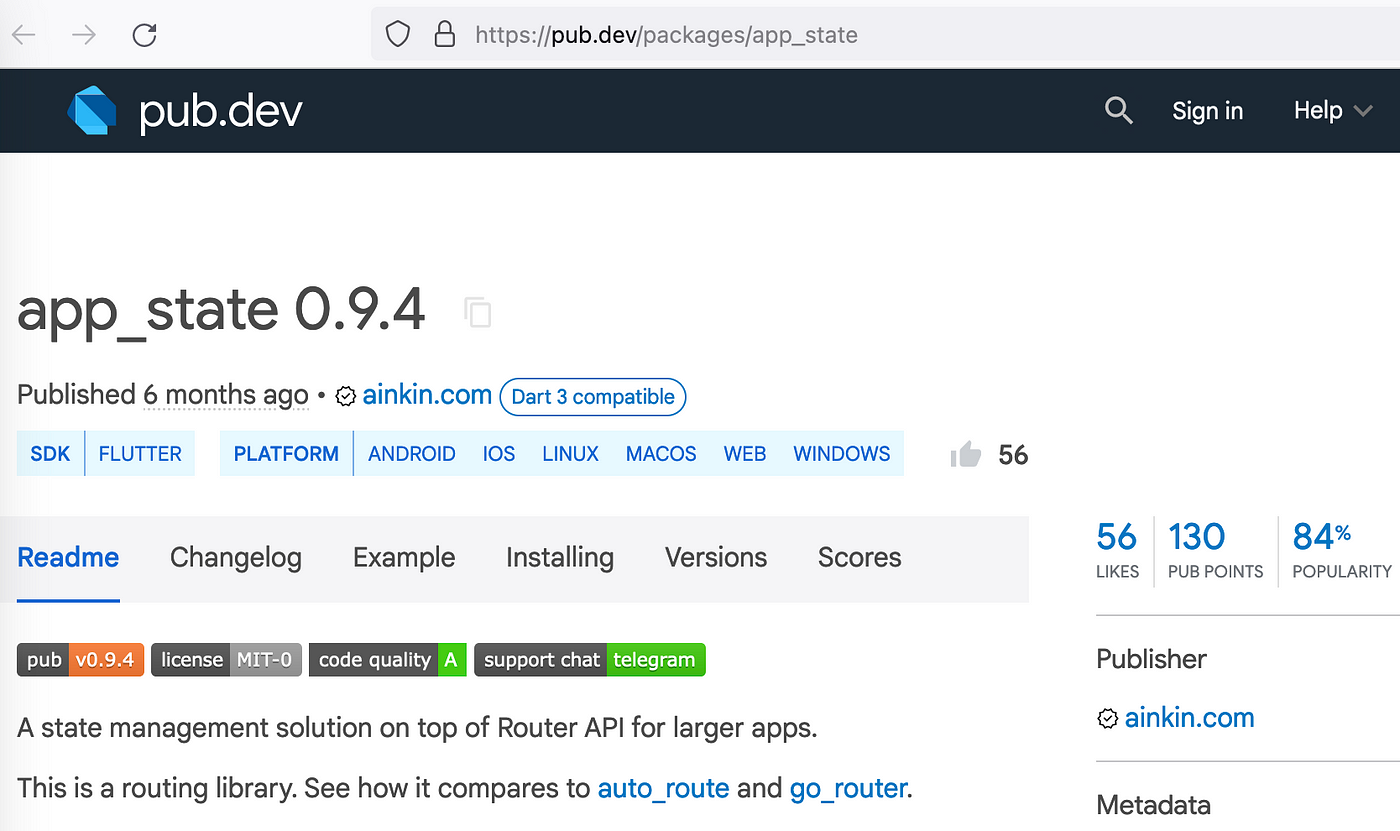This screenshot has width=1400, height=831.
Task: Click the ainkin.com link near the published date
Action: (427, 395)
